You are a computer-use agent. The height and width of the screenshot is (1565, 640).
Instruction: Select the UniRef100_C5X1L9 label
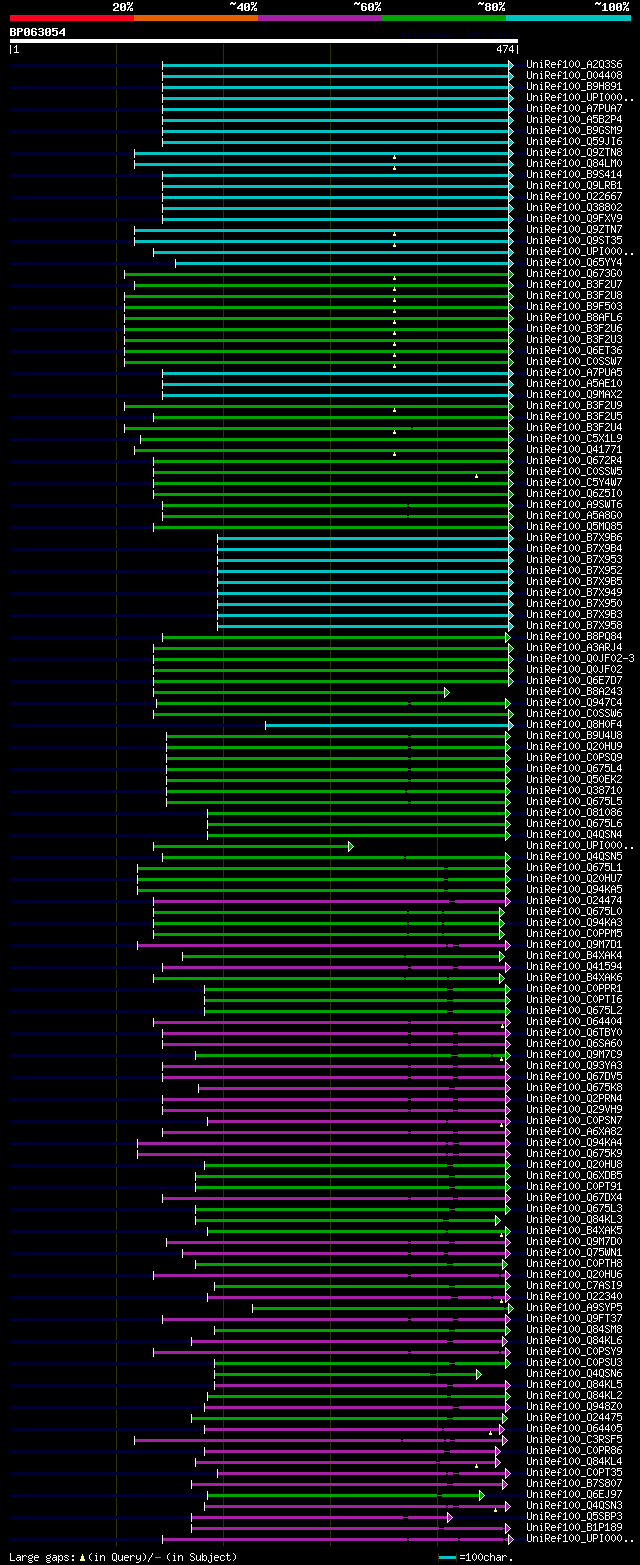pos(576,438)
